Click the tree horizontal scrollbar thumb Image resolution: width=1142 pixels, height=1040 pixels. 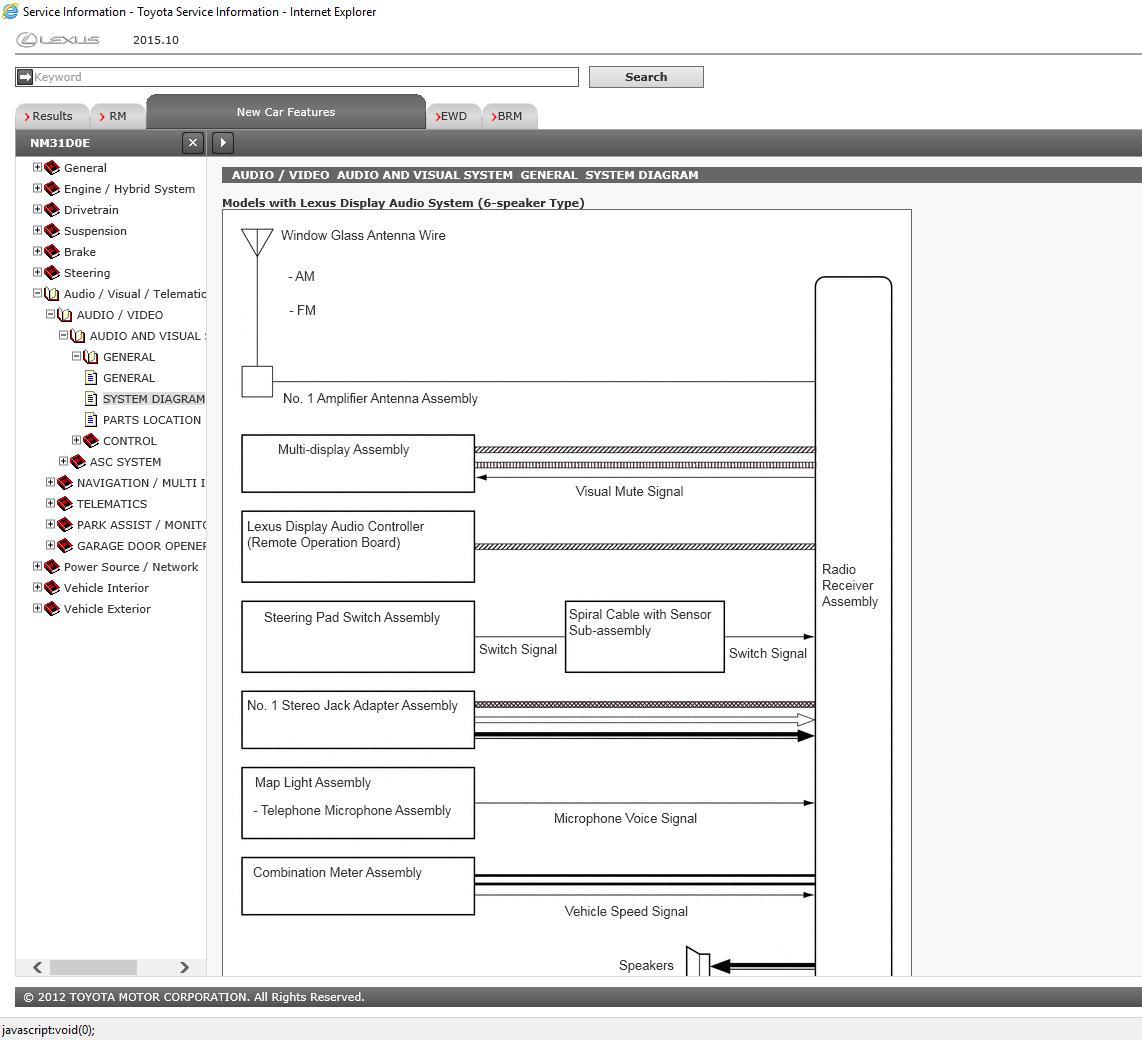pos(93,967)
